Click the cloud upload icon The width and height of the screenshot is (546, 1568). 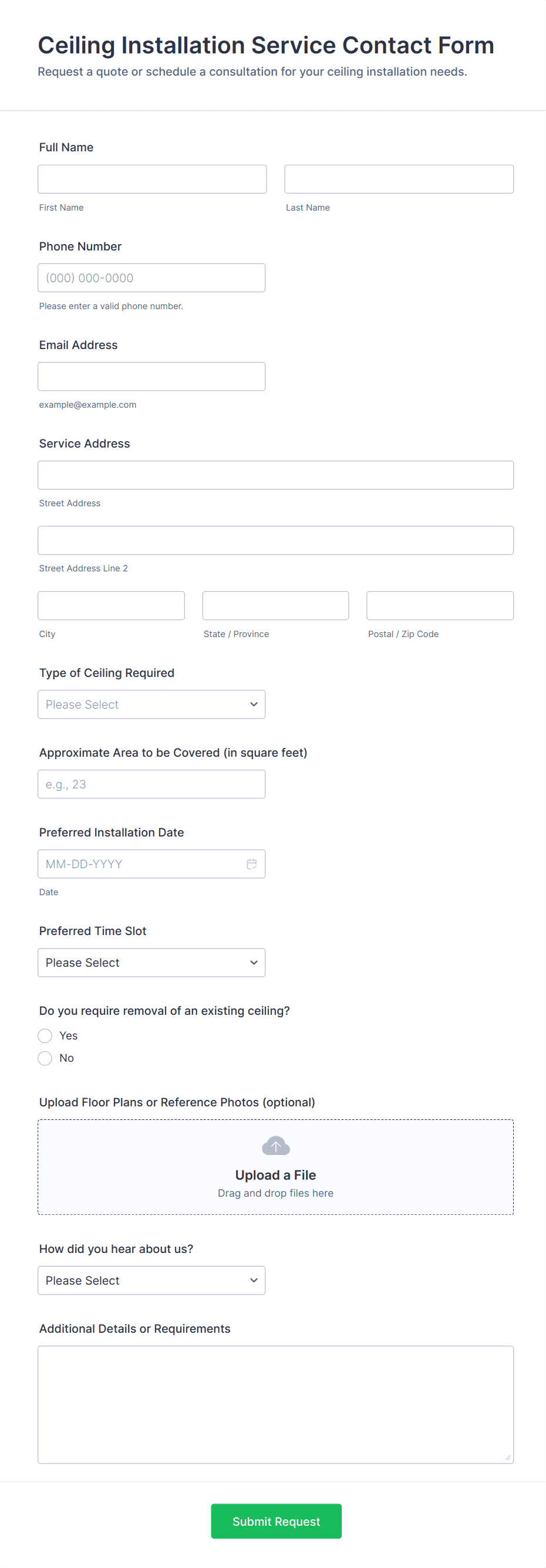[275, 1146]
